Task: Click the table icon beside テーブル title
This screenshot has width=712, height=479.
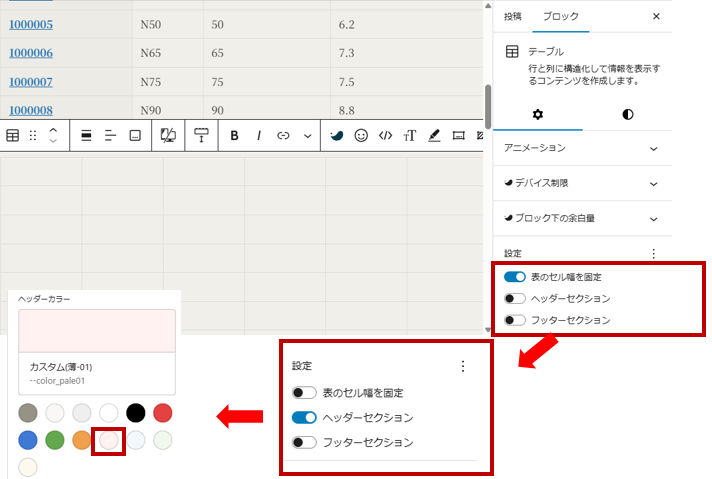Action: (x=512, y=52)
